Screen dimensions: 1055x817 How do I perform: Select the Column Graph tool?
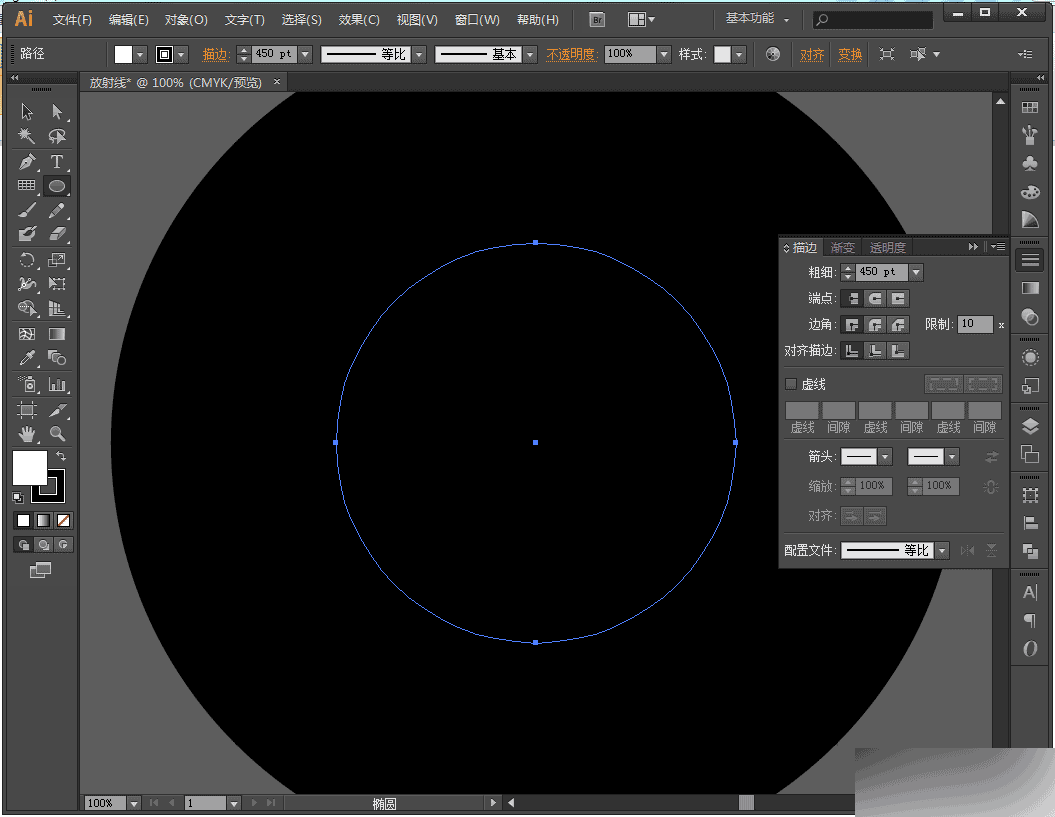(57, 385)
